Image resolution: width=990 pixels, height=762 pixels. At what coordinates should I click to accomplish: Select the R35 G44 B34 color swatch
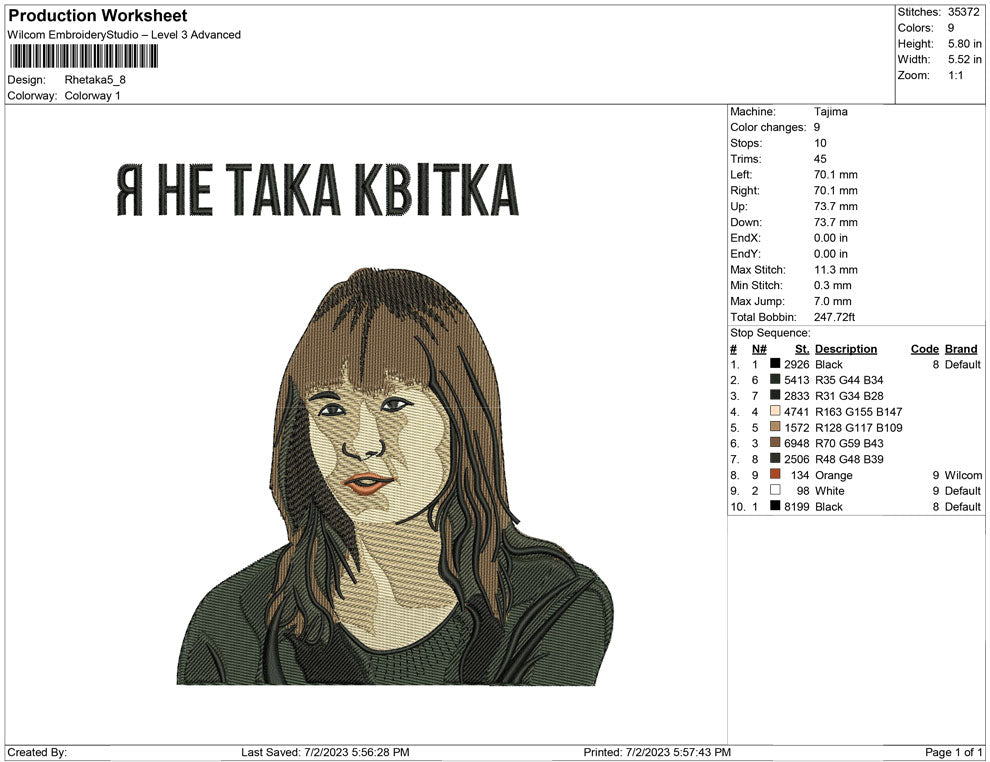click(775, 381)
